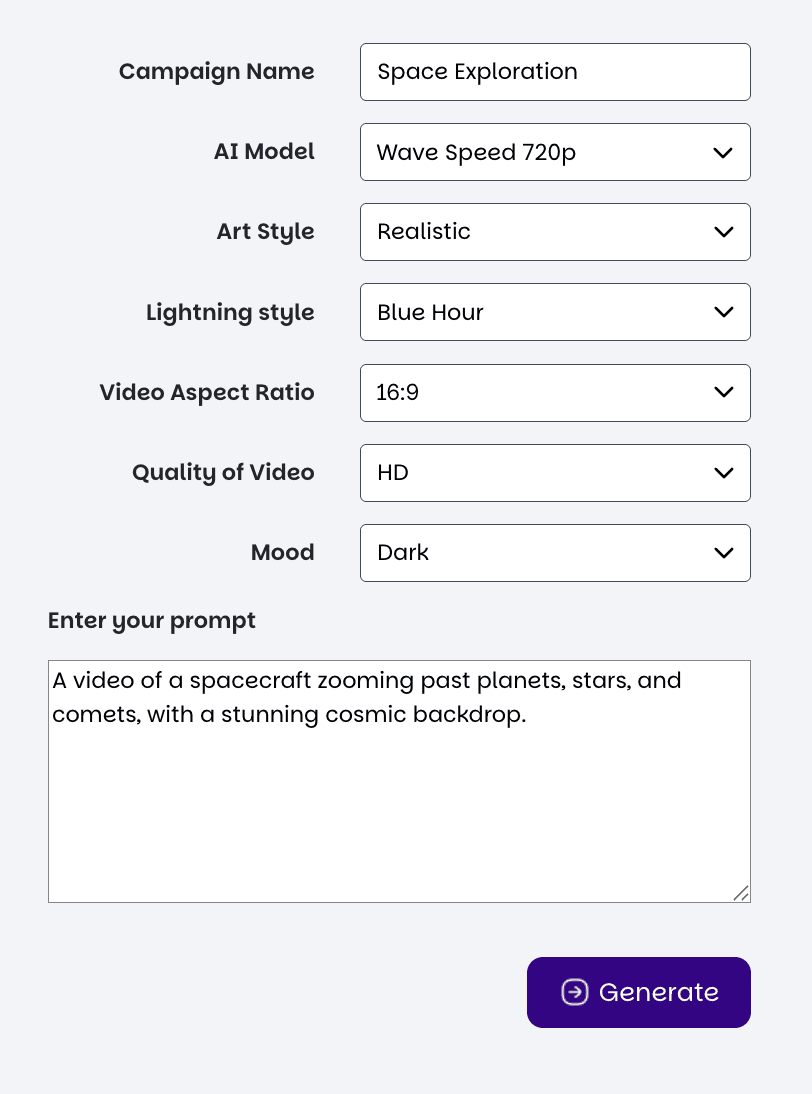Image resolution: width=812 pixels, height=1094 pixels.
Task: Expand the Lightning style Blue Hour selector
Action: coord(555,312)
